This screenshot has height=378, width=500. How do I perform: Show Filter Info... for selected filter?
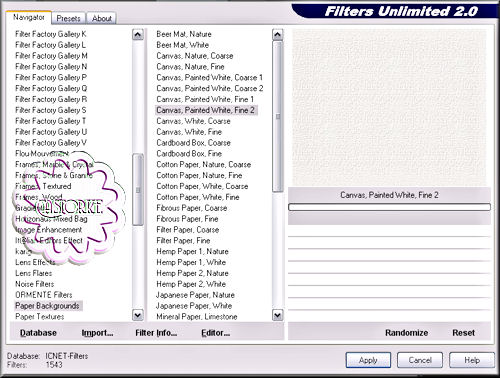(x=156, y=333)
